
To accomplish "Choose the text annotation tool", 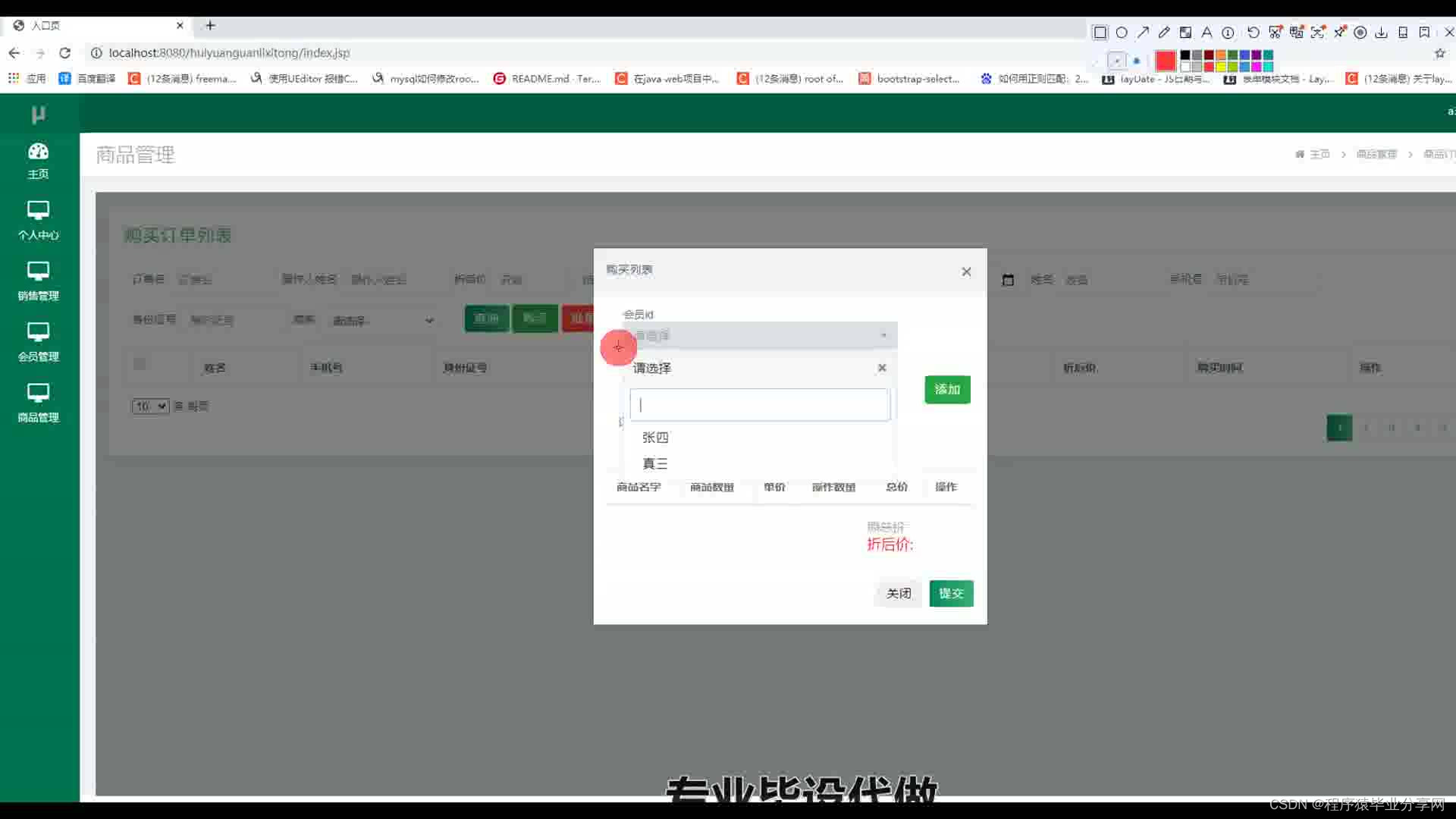I will 1207,33.
